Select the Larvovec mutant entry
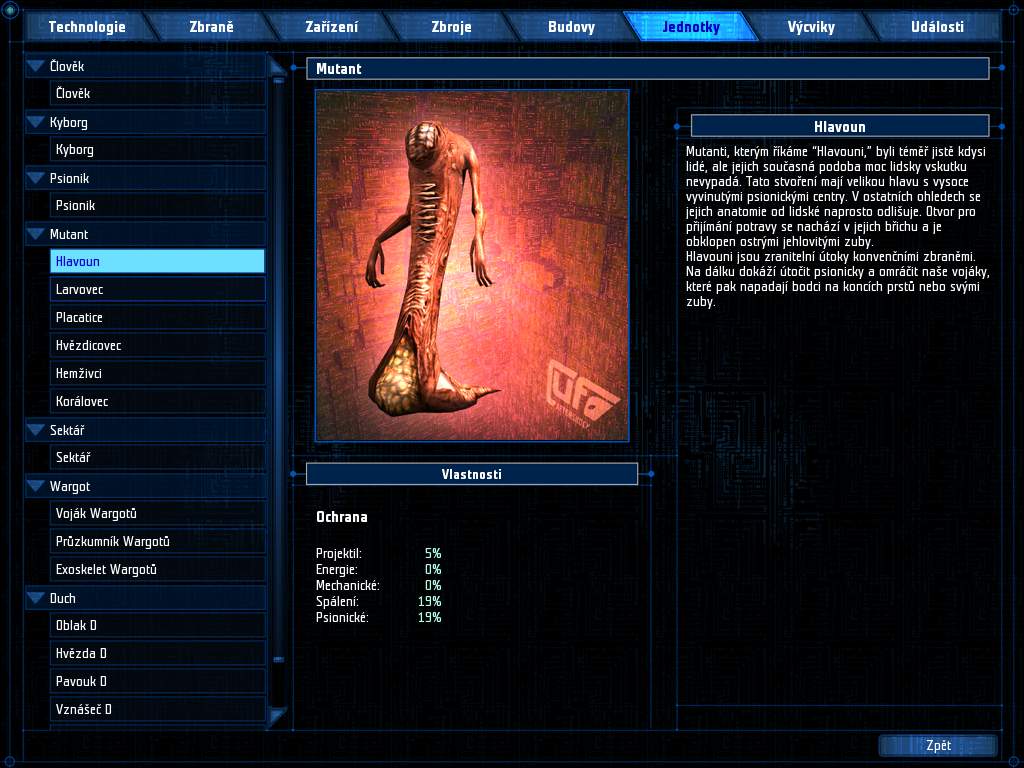This screenshot has height=768, width=1024. (x=157, y=289)
